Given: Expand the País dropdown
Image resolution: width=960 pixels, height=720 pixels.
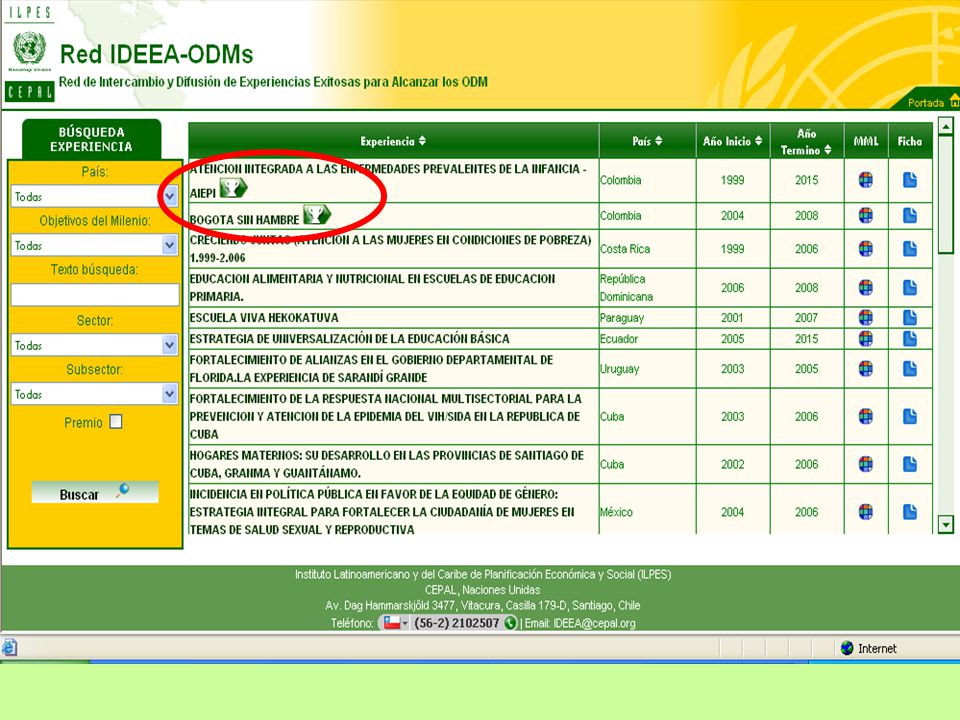Looking at the screenshot, I should point(170,197).
